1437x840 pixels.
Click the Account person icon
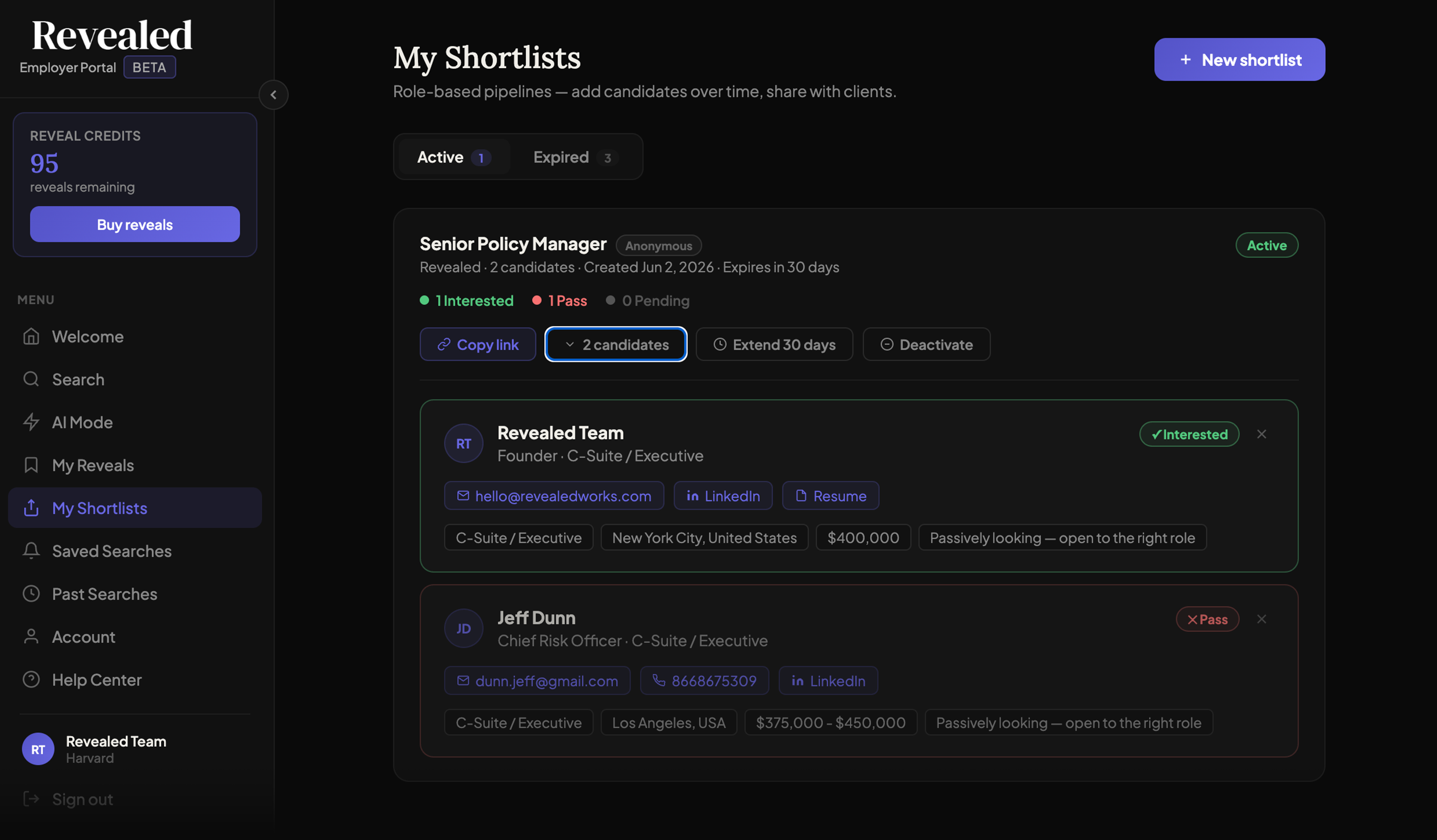pyautogui.click(x=31, y=637)
